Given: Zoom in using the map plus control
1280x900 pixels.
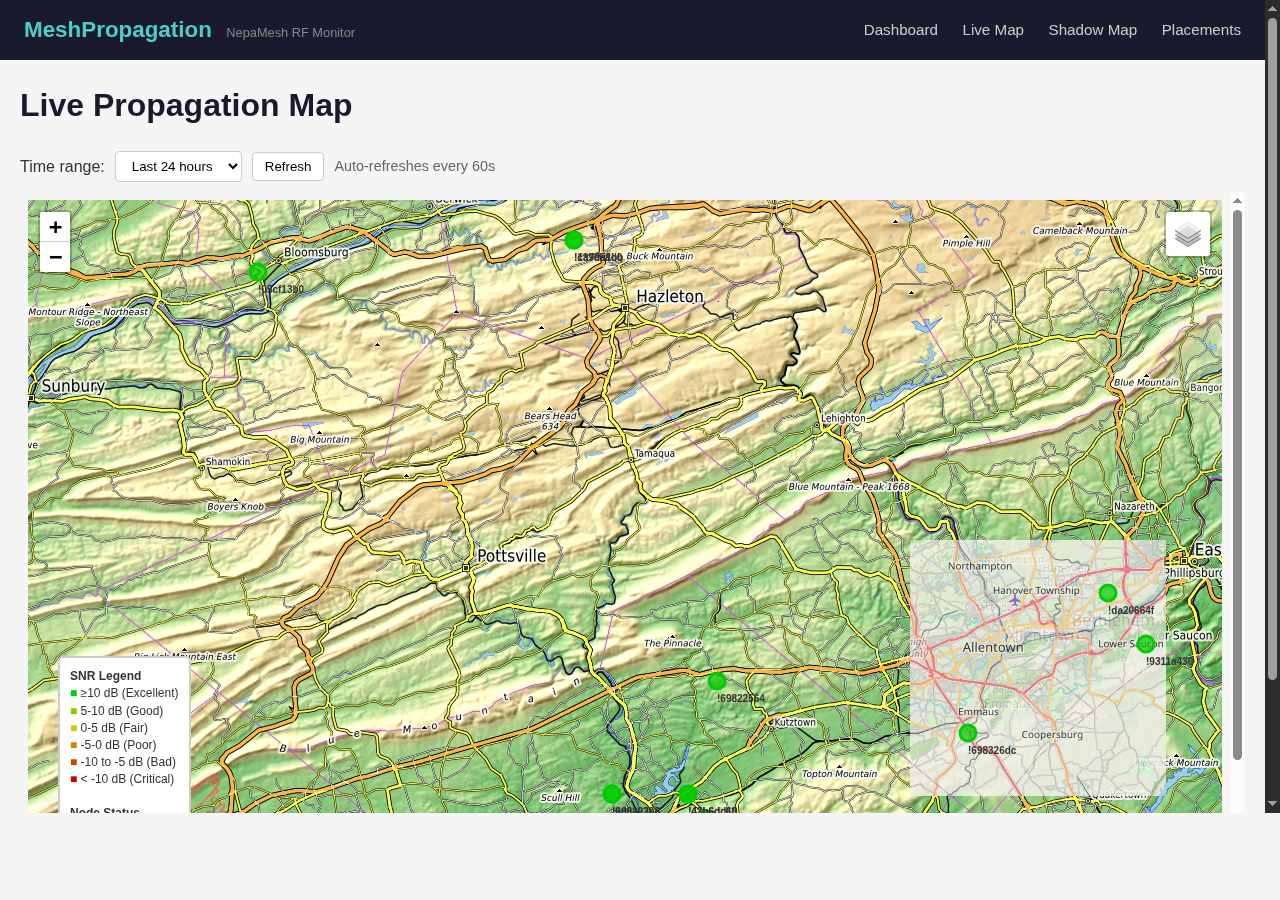Looking at the screenshot, I should 55,227.
